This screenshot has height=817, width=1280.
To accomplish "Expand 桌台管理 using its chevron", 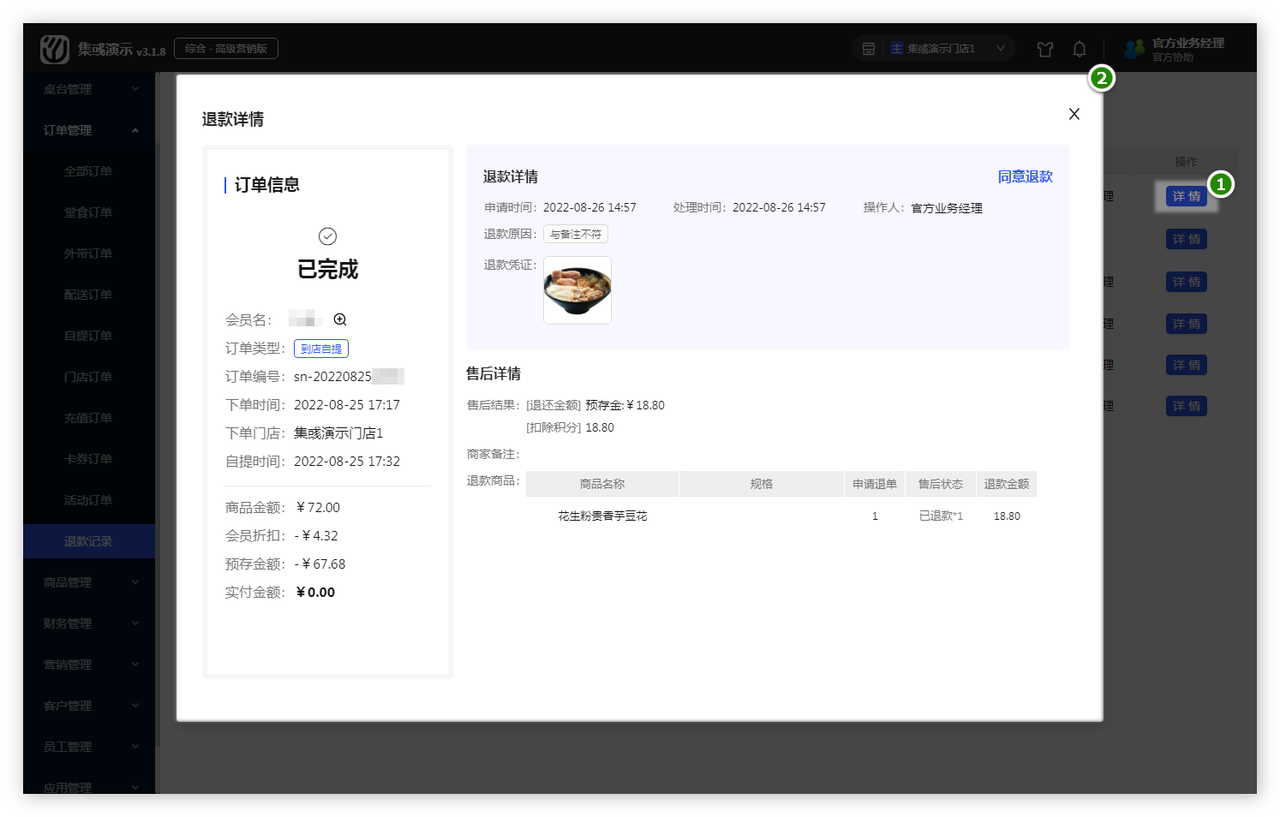I will (x=135, y=89).
